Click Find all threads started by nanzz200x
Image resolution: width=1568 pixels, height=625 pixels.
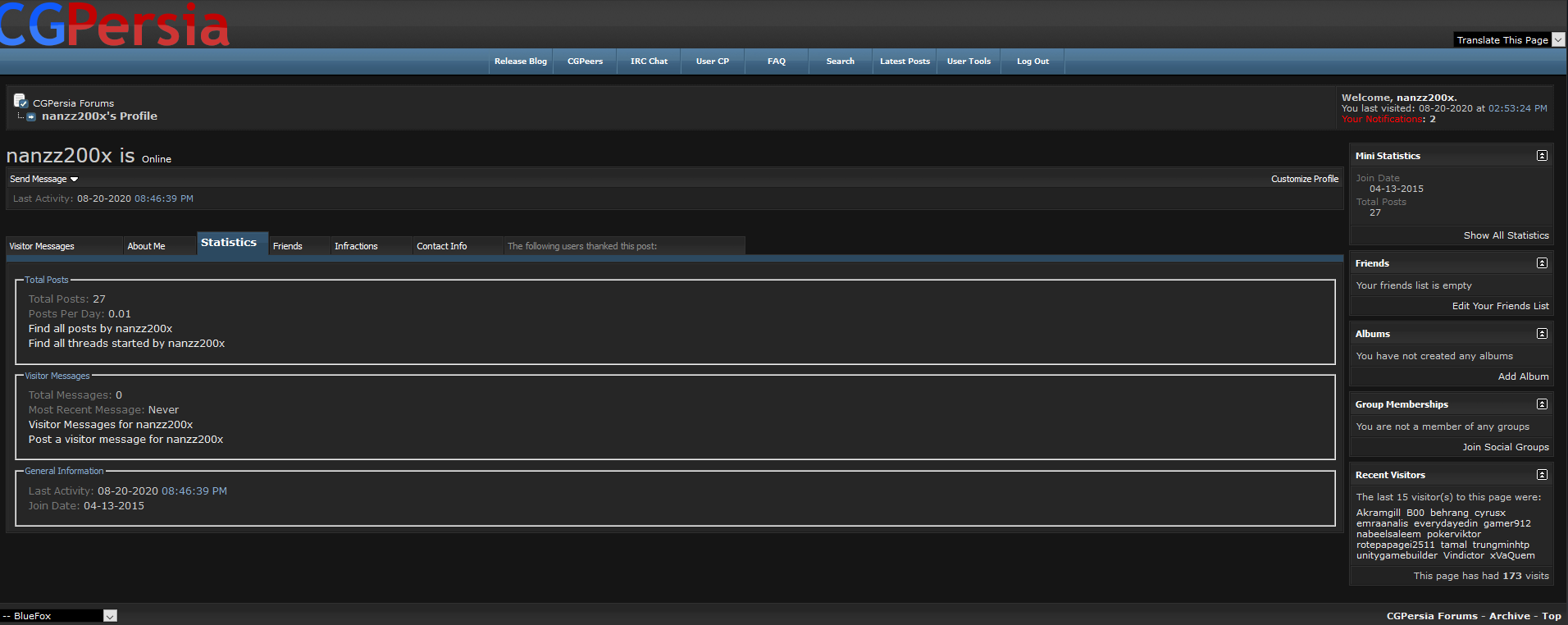pyautogui.click(x=126, y=344)
